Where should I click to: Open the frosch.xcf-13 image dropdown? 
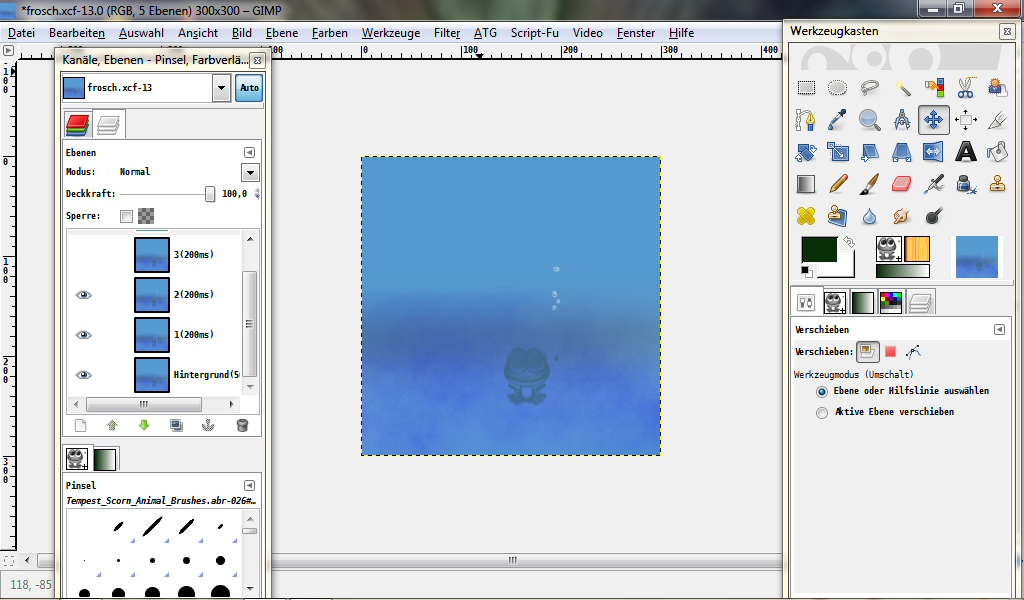click(x=221, y=87)
